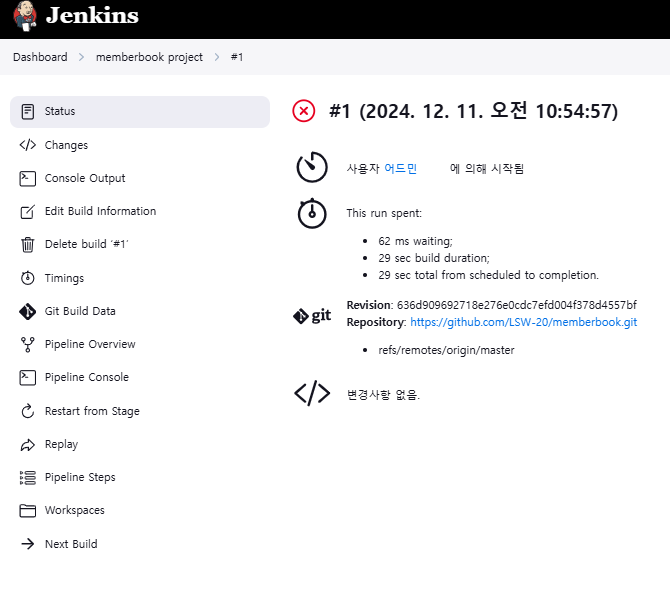
Task: Open Pipeline Steps
Action: point(80,477)
